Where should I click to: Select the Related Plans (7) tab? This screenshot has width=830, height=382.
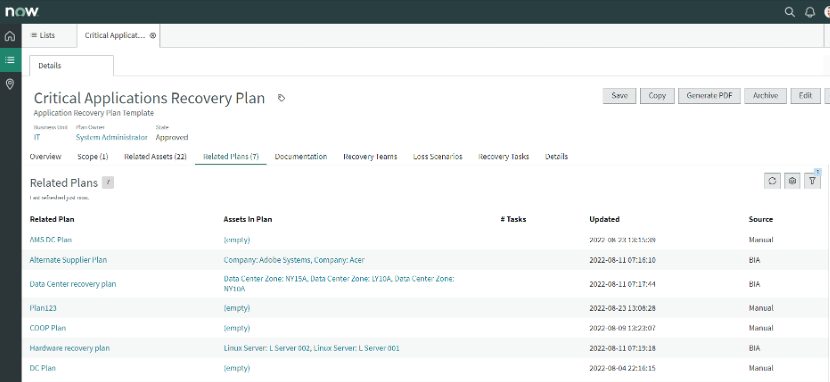pos(231,157)
